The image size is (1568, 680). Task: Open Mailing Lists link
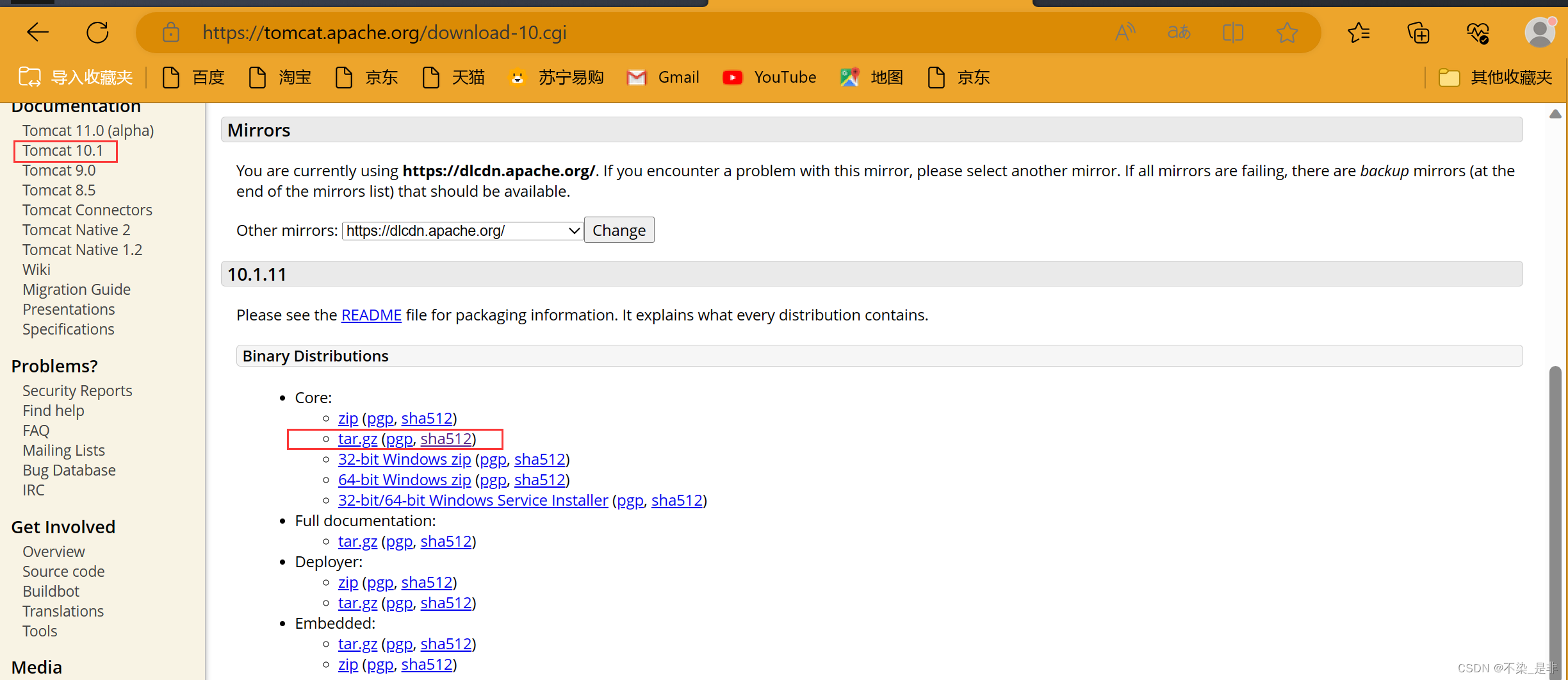[x=63, y=451]
